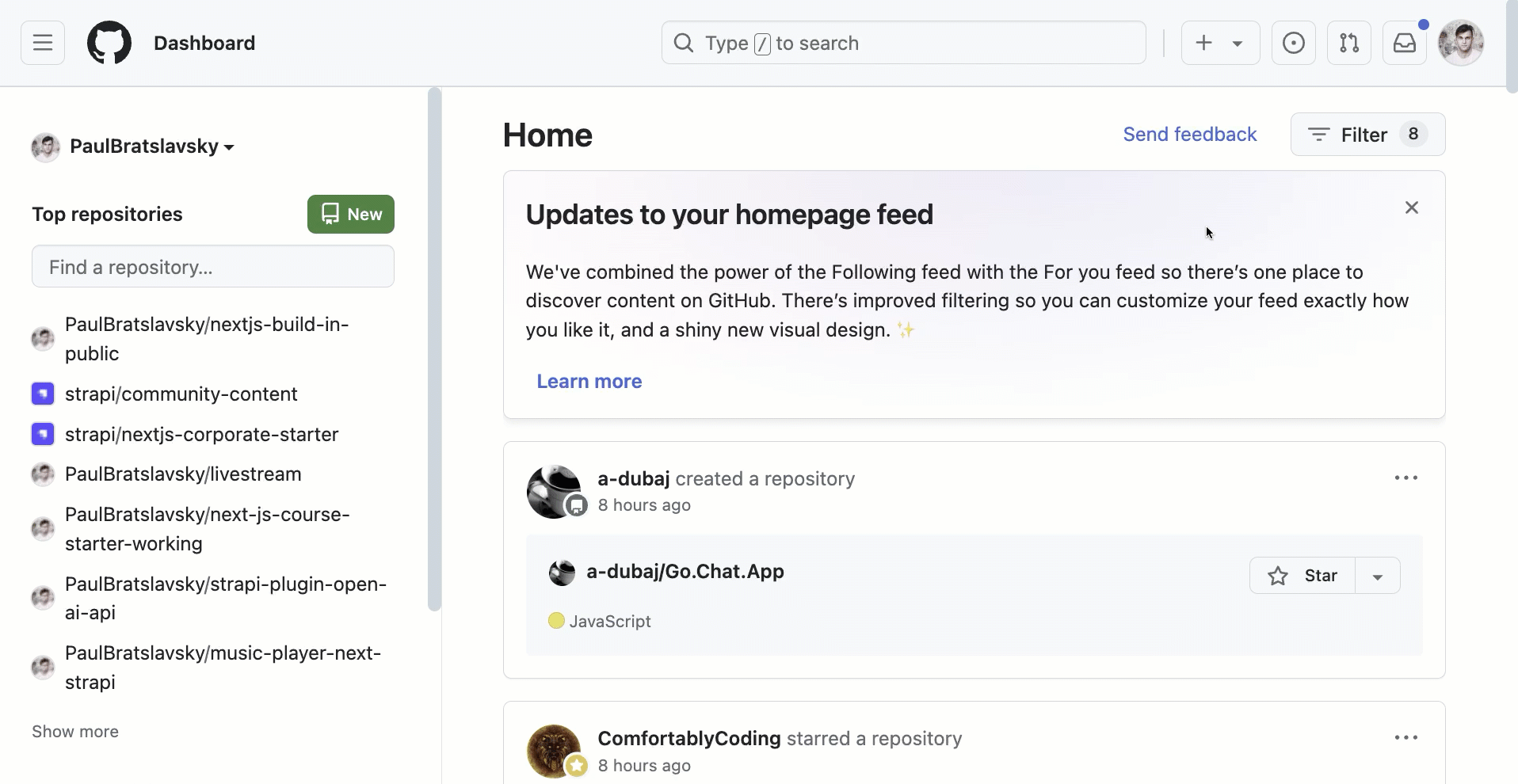
Task: Open options menu on ComfortablyCoding feed card
Action: tap(1406, 738)
